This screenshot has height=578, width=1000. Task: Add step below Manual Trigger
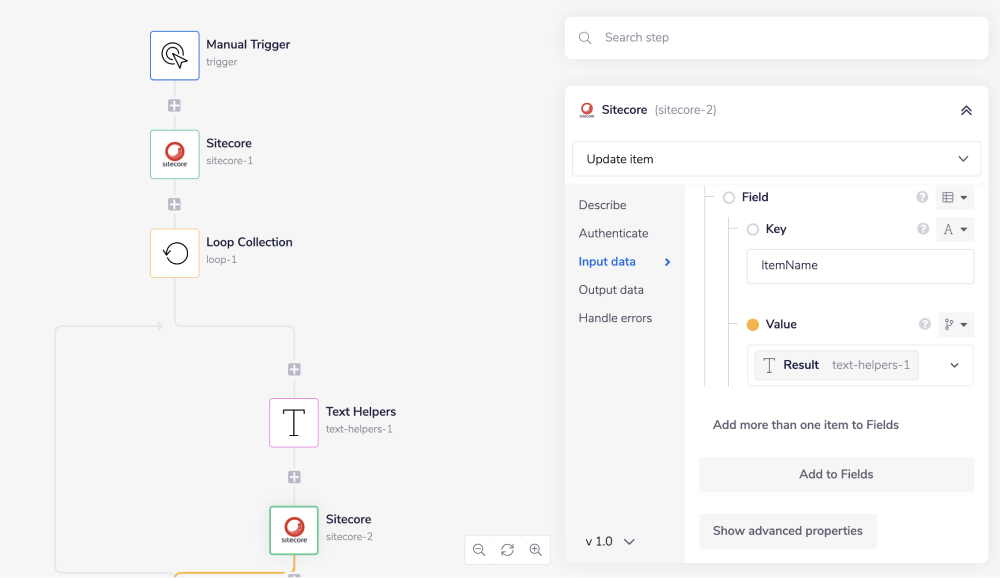coord(175,105)
